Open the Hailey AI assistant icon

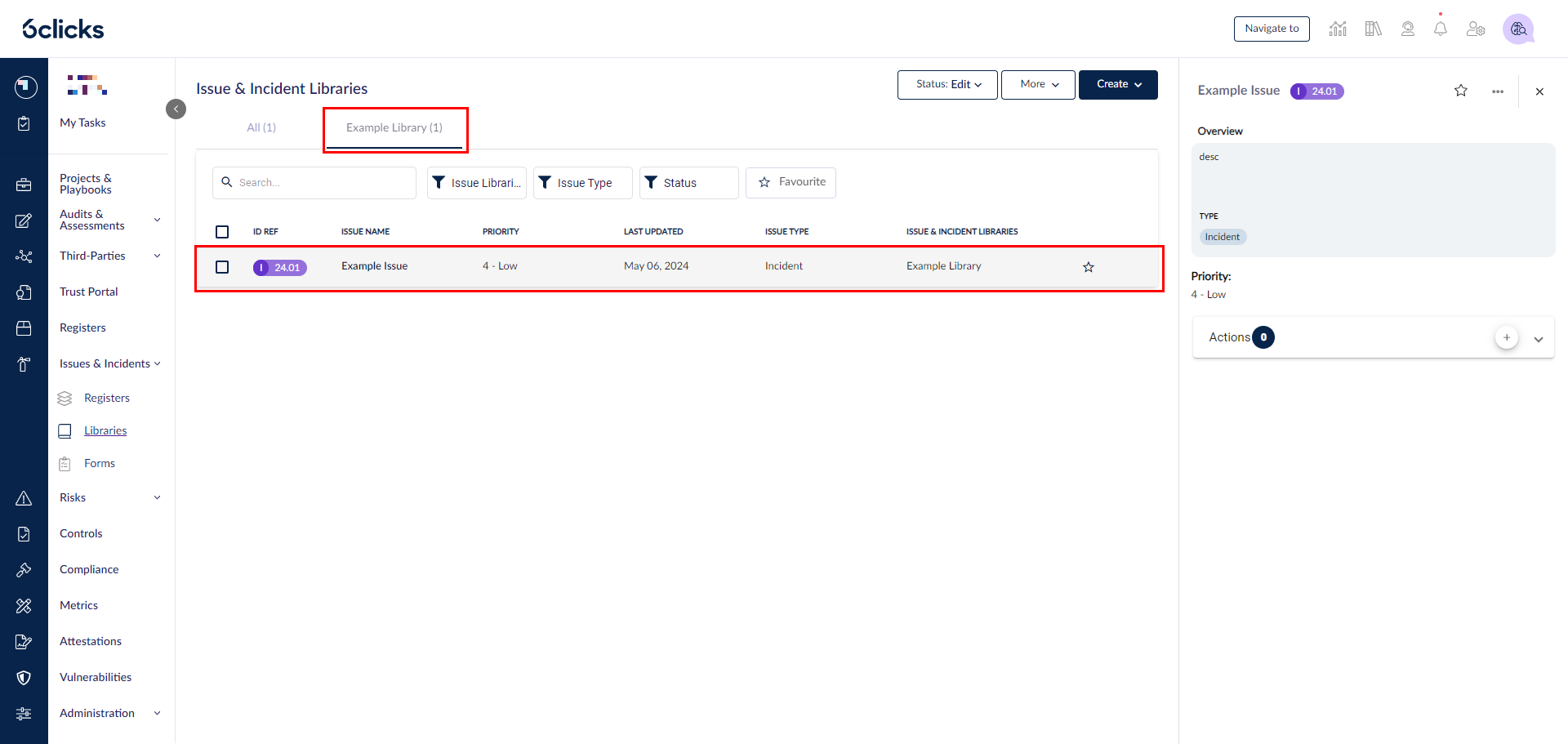coord(1408,29)
